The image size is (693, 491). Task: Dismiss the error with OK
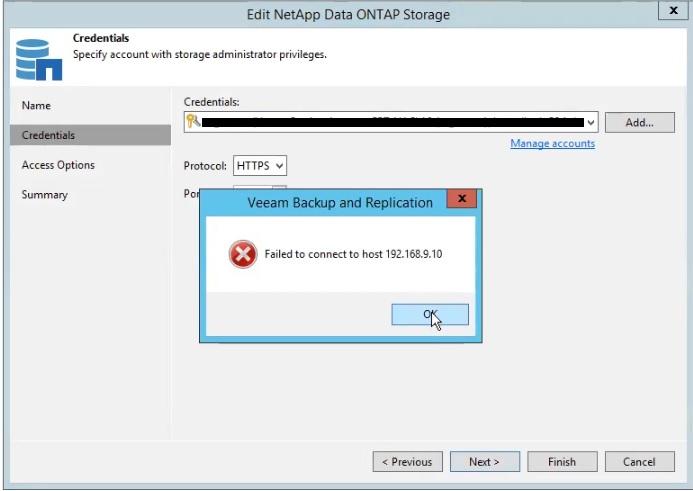[x=430, y=315]
